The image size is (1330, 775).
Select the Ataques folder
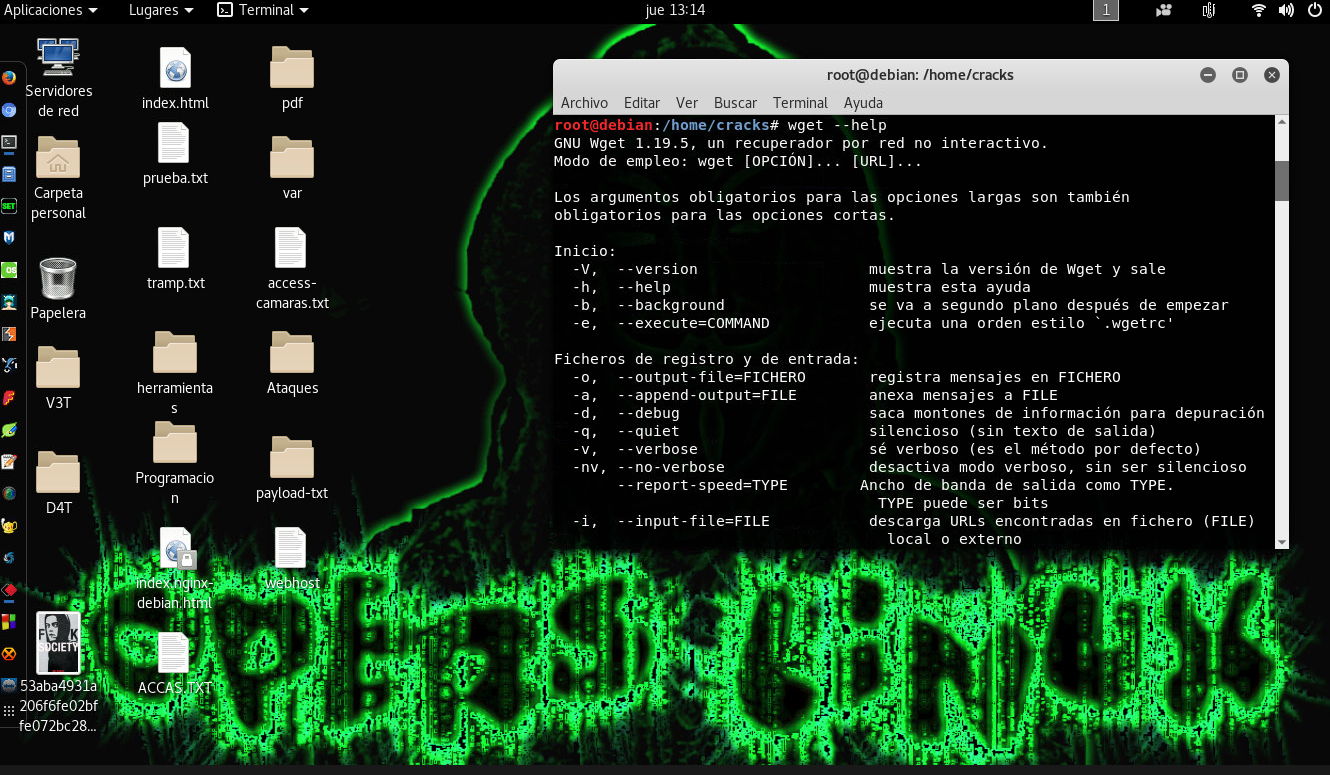(x=292, y=364)
